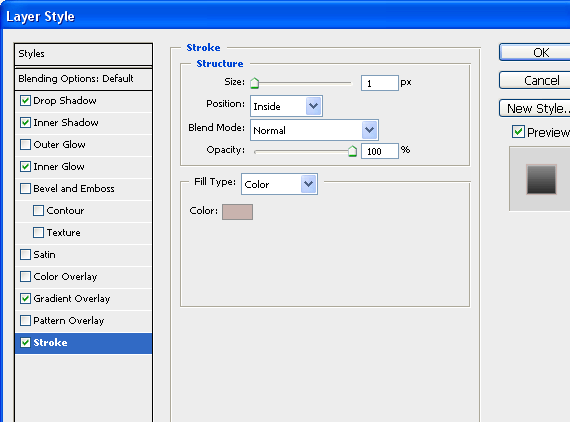Click the Cancel button
This screenshot has height=422, width=570.
click(535, 80)
